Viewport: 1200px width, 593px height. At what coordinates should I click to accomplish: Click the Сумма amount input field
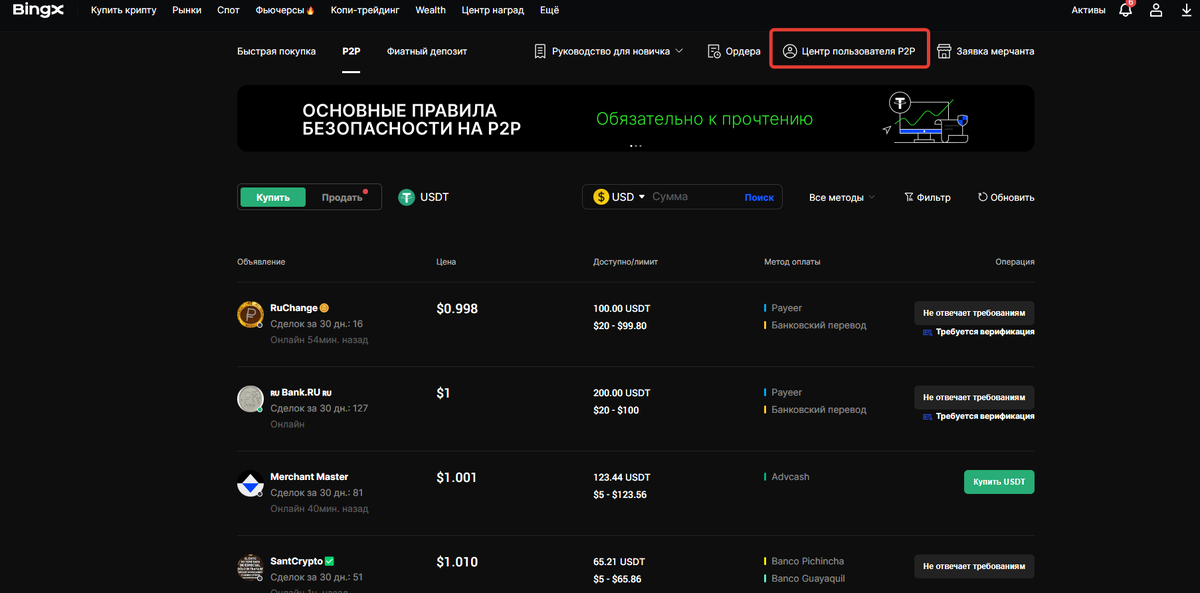[694, 197]
